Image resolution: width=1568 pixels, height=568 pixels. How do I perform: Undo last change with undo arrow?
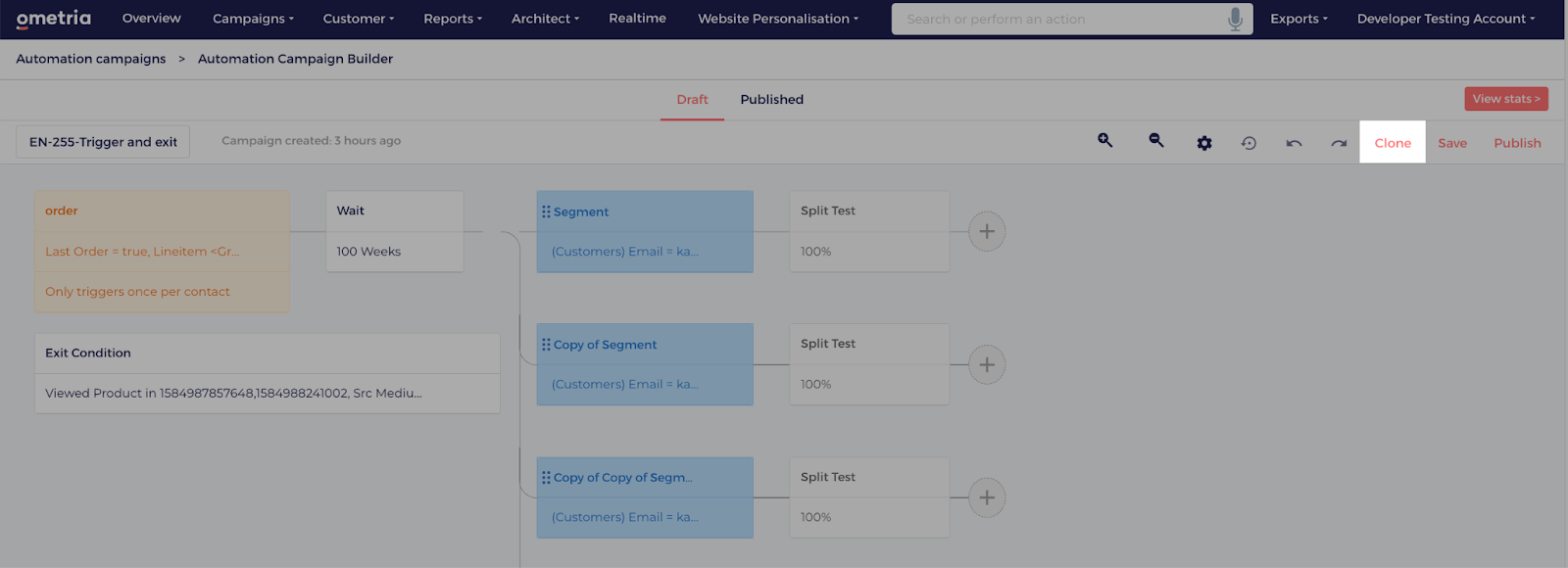pyautogui.click(x=1294, y=143)
